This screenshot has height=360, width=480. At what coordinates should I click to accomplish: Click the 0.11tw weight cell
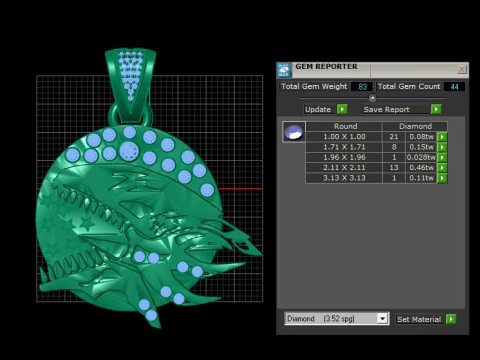[421, 178]
